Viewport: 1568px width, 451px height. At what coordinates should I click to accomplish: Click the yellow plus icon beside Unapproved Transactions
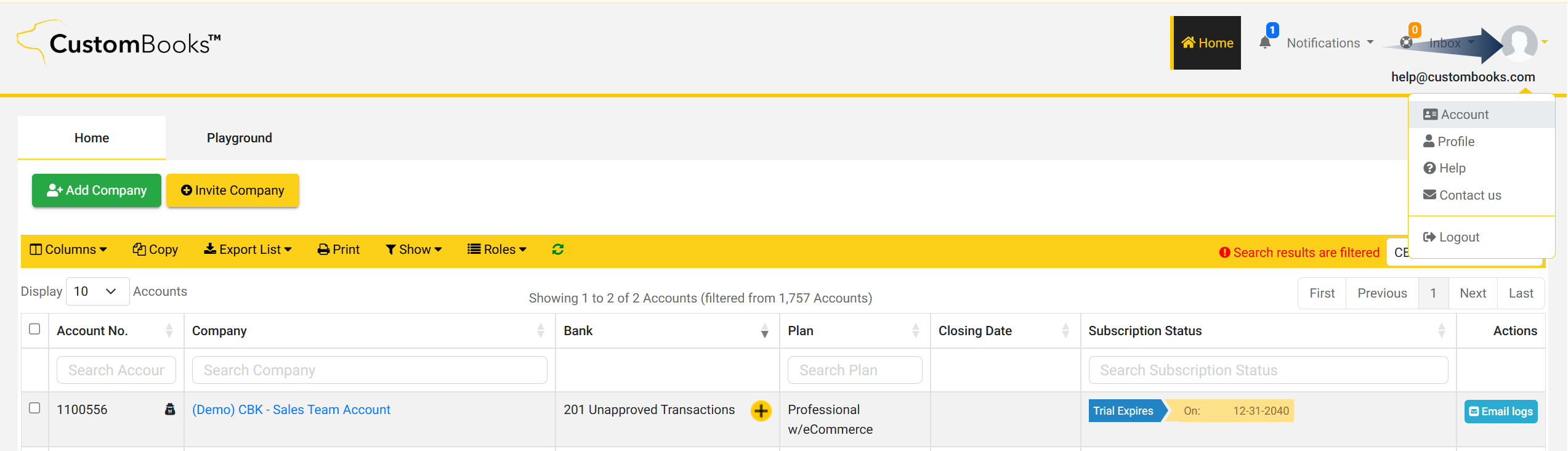761,410
